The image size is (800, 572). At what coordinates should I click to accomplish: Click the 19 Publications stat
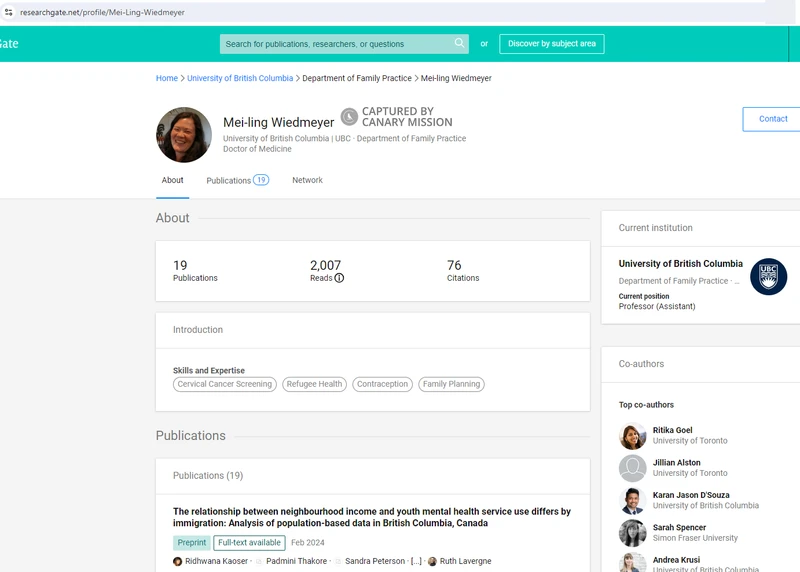point(195,271)
